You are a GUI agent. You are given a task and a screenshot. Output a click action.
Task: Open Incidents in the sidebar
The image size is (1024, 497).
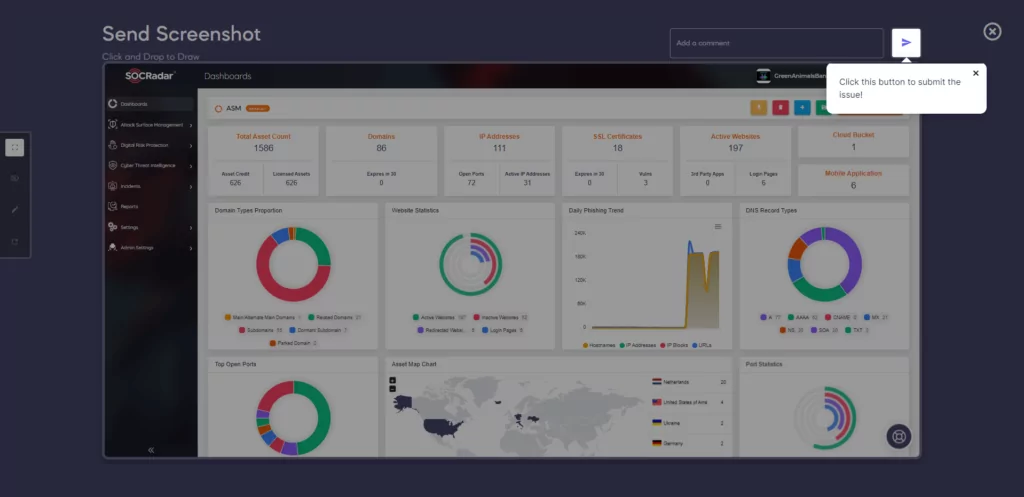pyautogui.click(x=151, y=186)
